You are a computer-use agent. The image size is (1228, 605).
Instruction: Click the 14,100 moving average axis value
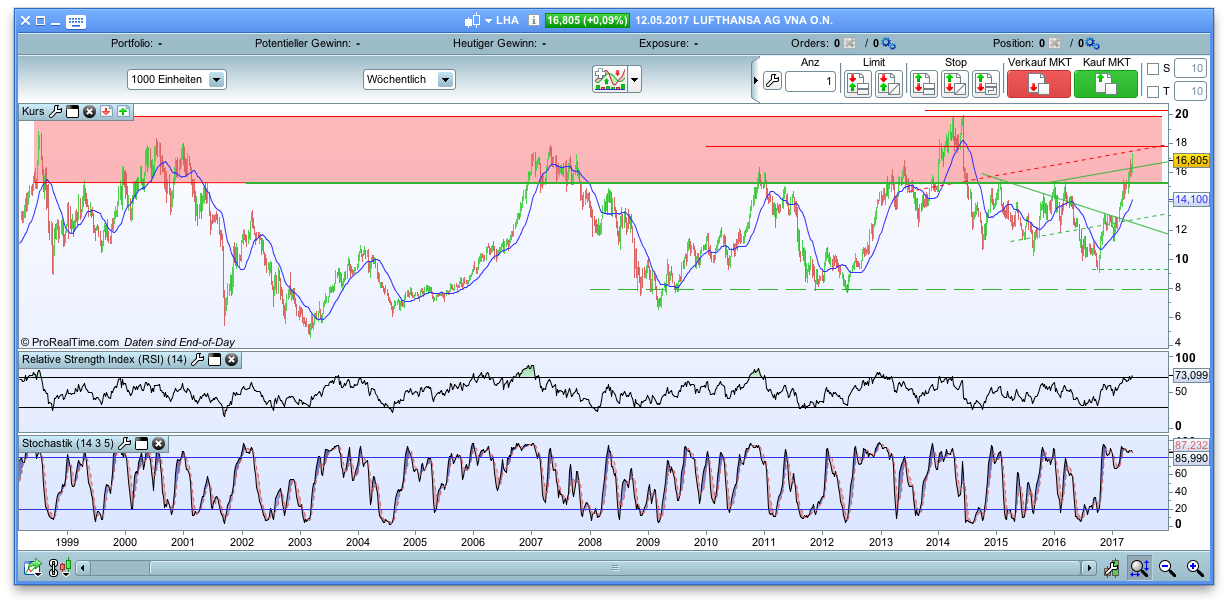[x=1191, y=200]
